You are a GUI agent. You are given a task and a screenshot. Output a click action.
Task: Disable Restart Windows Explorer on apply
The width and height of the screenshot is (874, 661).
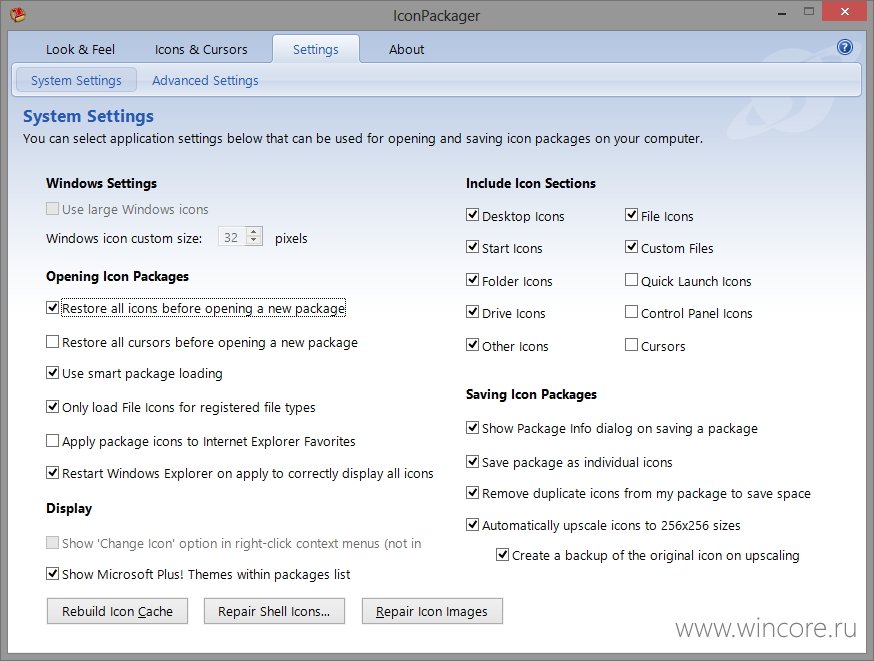click(52, 473)
